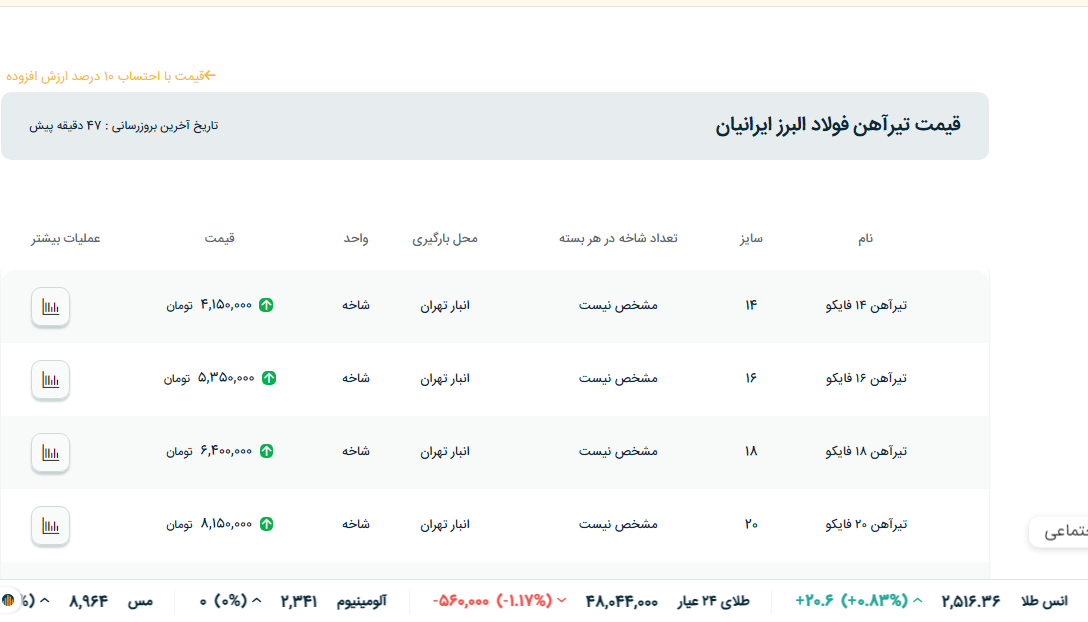Screen dimensions: 1088x622
Task: Expand the gold ounce (انس طلا) ticker chevron
Action: [918, 601]
